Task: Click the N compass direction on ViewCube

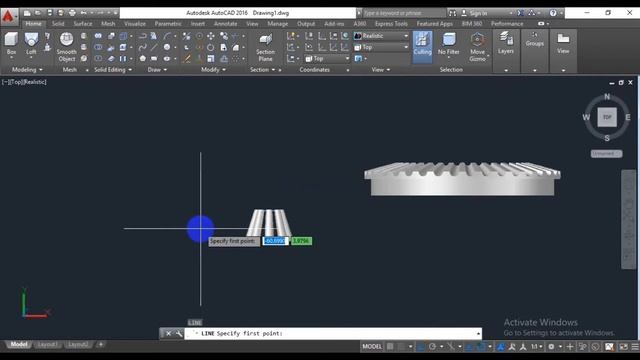Action: pos(607,97)
